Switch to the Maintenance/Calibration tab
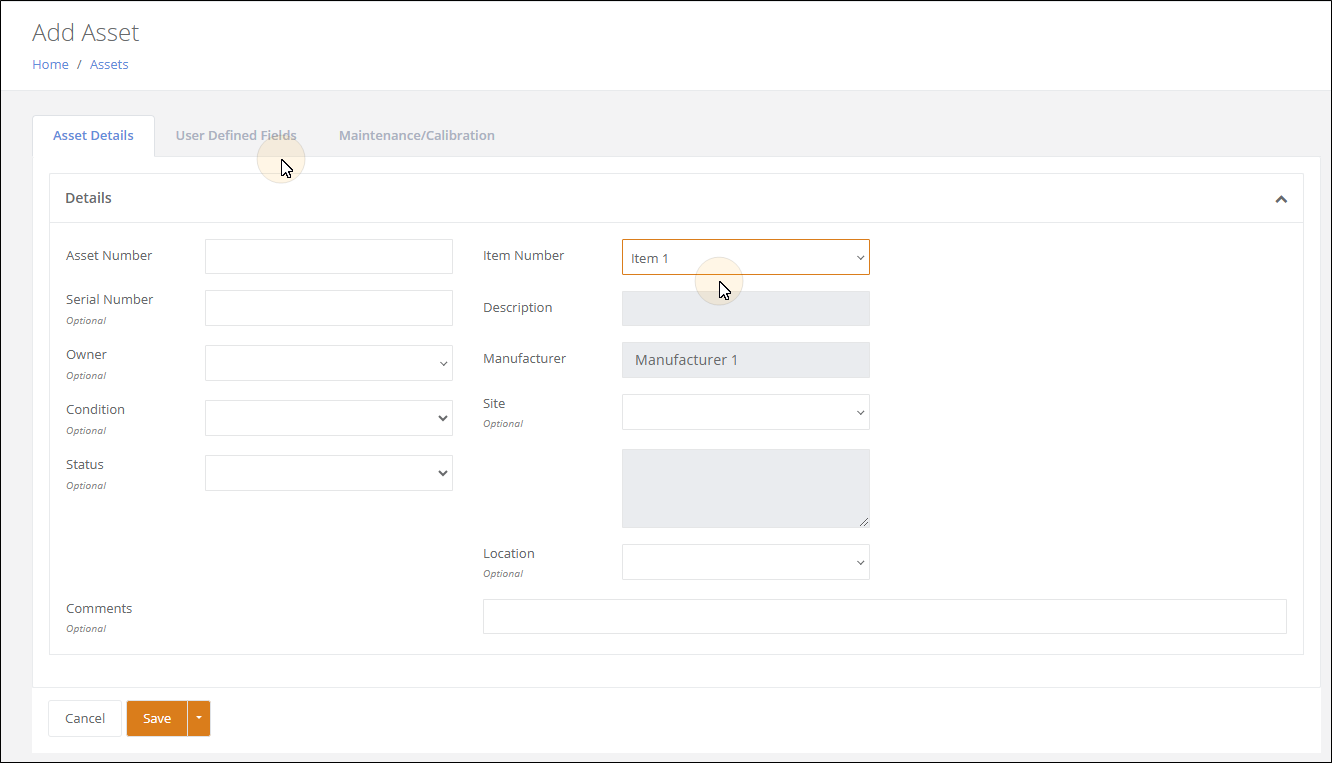1332x763 pixels. point(417,136)
